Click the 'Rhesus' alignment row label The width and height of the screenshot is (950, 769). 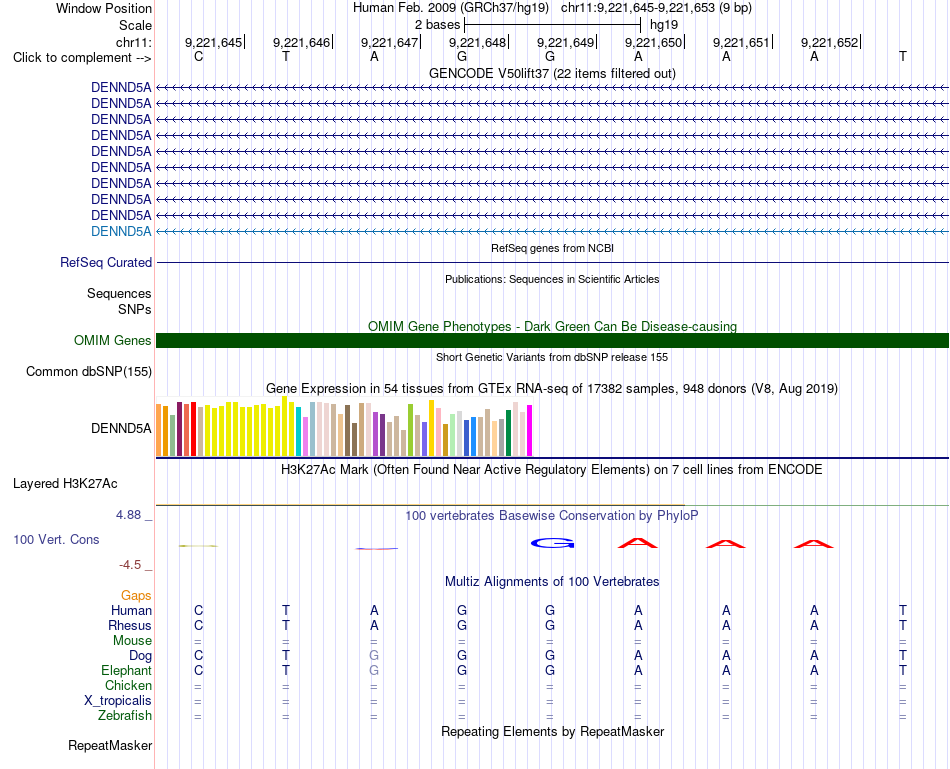point(130,625)
